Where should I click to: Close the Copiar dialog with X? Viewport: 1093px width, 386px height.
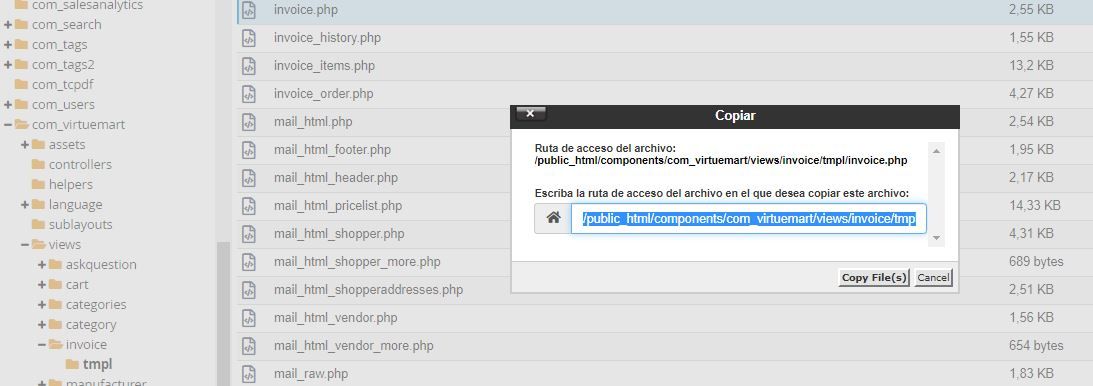530,113
